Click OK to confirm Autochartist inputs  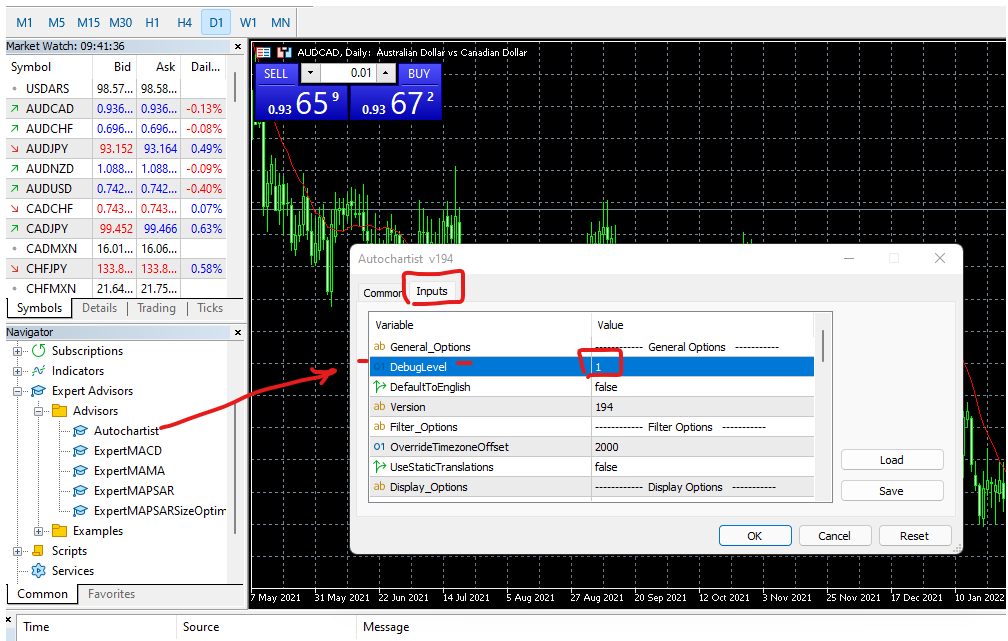pos(755,535)
